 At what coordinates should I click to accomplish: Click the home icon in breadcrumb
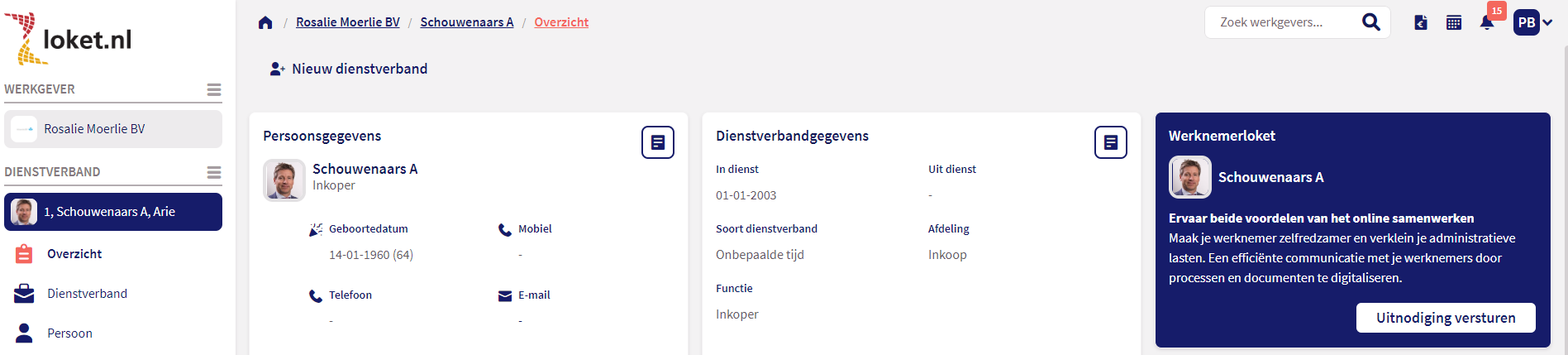265,22
